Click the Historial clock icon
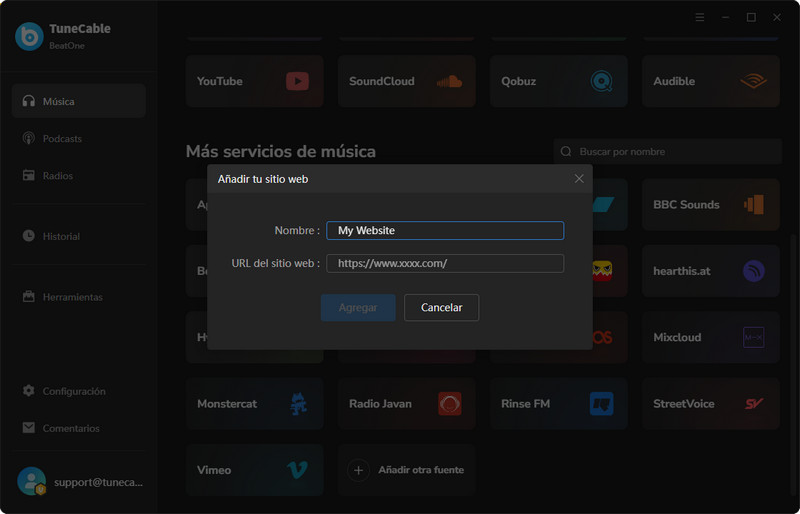Viewport: 800px width, 514px height. pyautogui.click(x=29, y=236)
